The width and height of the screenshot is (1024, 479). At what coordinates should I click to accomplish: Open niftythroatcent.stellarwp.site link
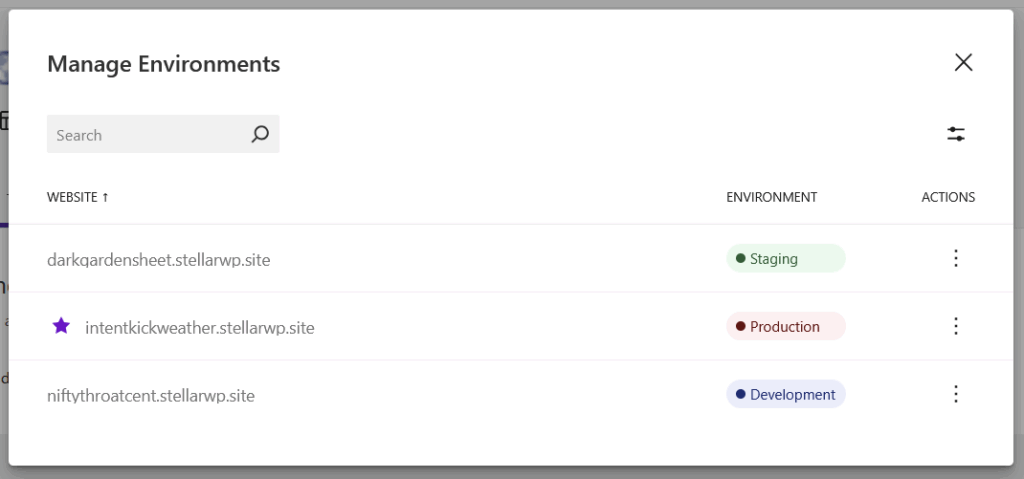click(151, 396)
